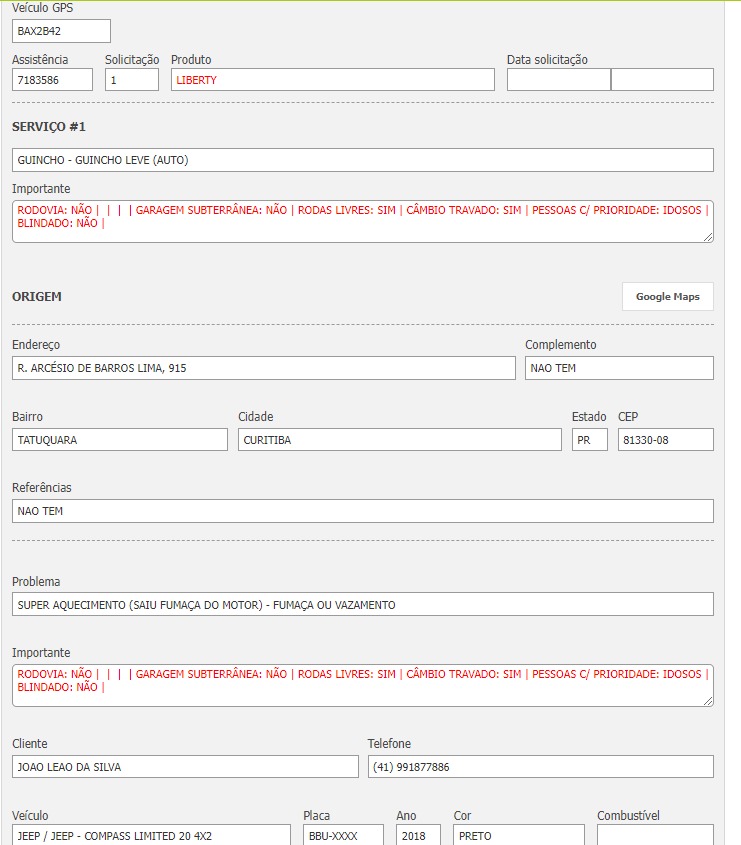741x845 pixels.
Task: Focus the Estado field
Action: (589, 440)
